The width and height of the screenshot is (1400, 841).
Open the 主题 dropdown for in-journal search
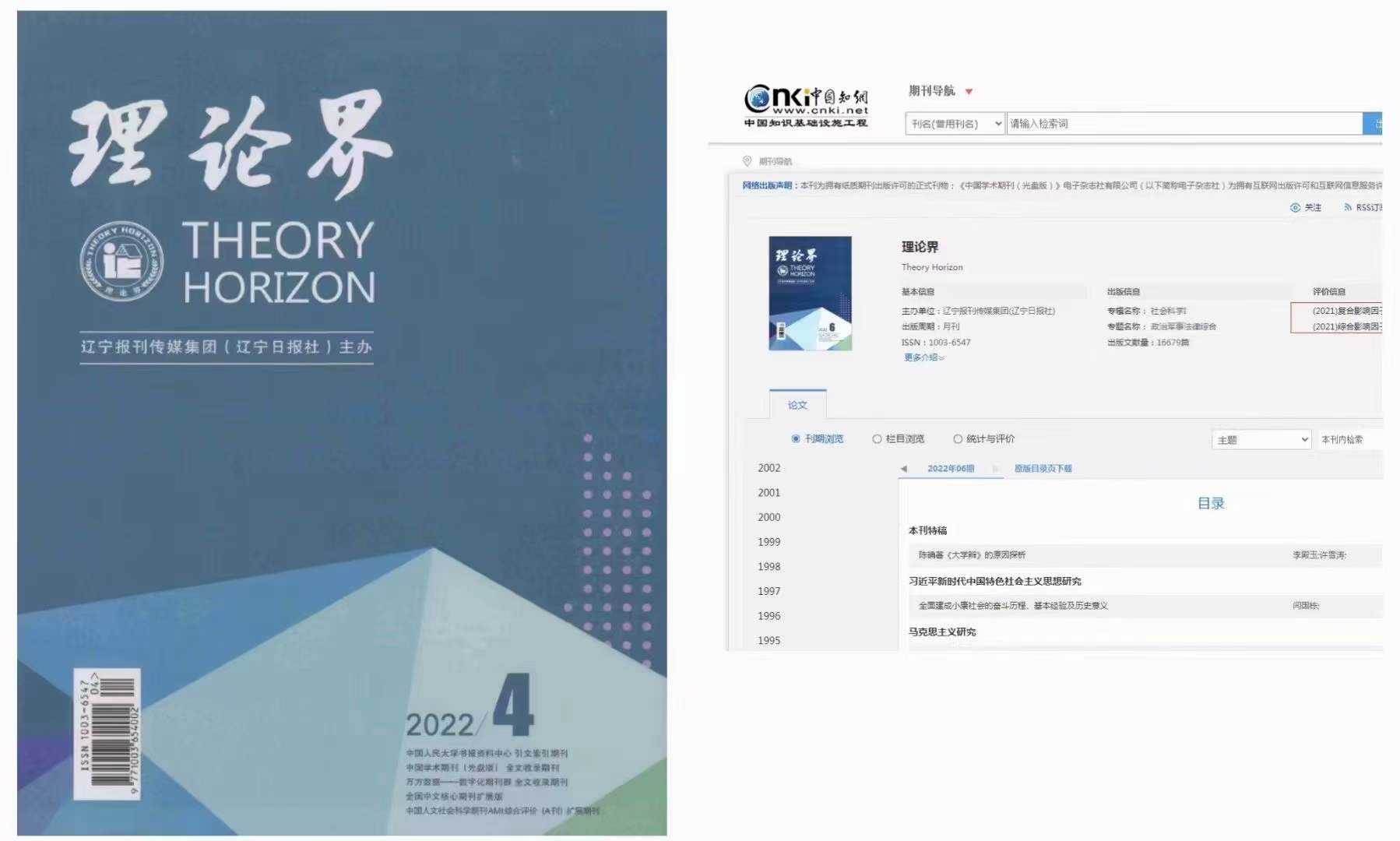click(1261, 440)
